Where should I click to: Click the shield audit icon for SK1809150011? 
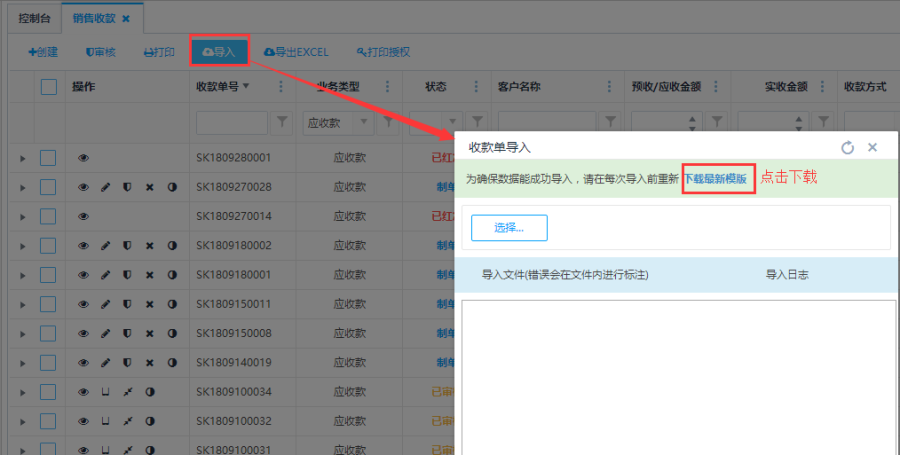pyautogui.click(x=127, y=303)
